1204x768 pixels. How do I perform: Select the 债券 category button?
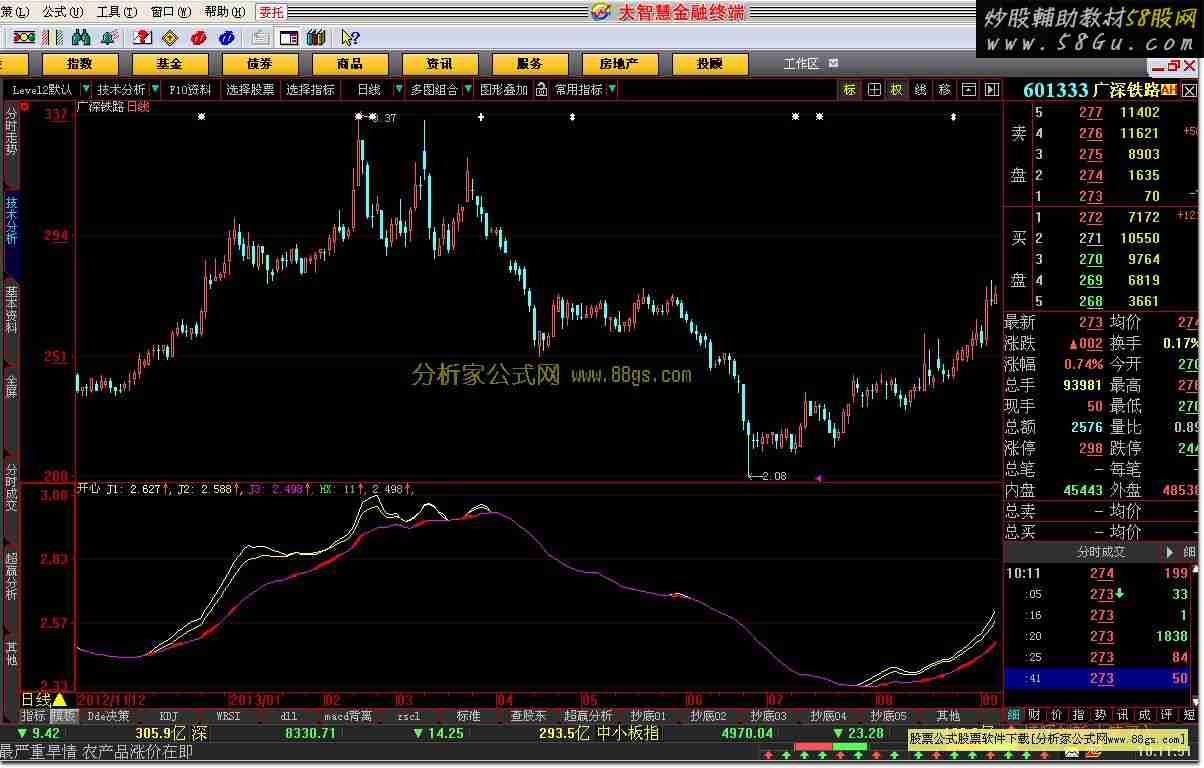pos(260,63)
